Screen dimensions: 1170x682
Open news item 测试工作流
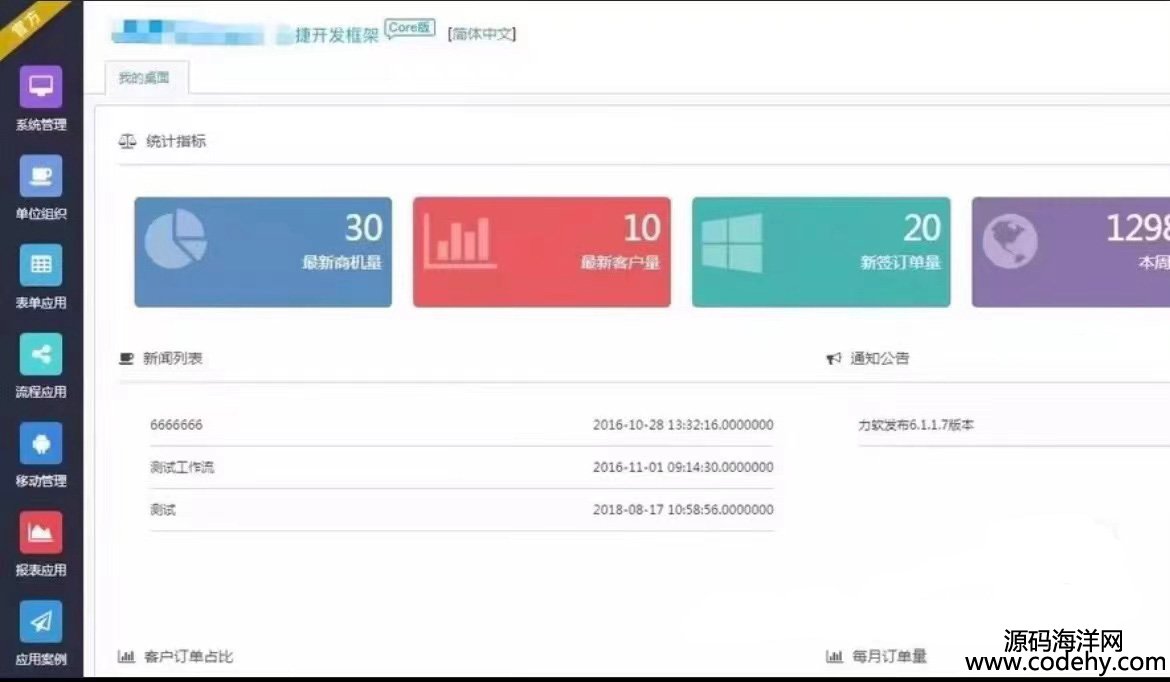click(x=181, y=467)
